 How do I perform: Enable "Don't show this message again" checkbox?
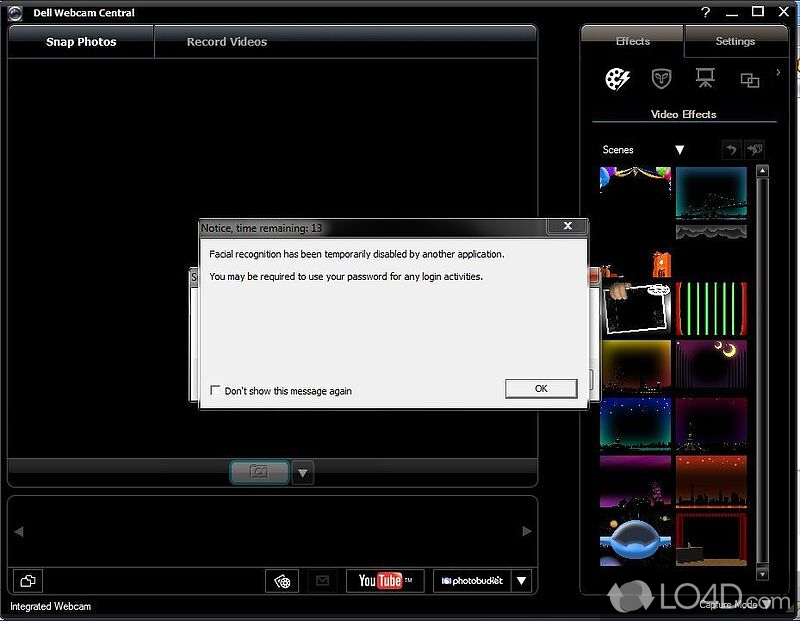(x=215, y=391)
